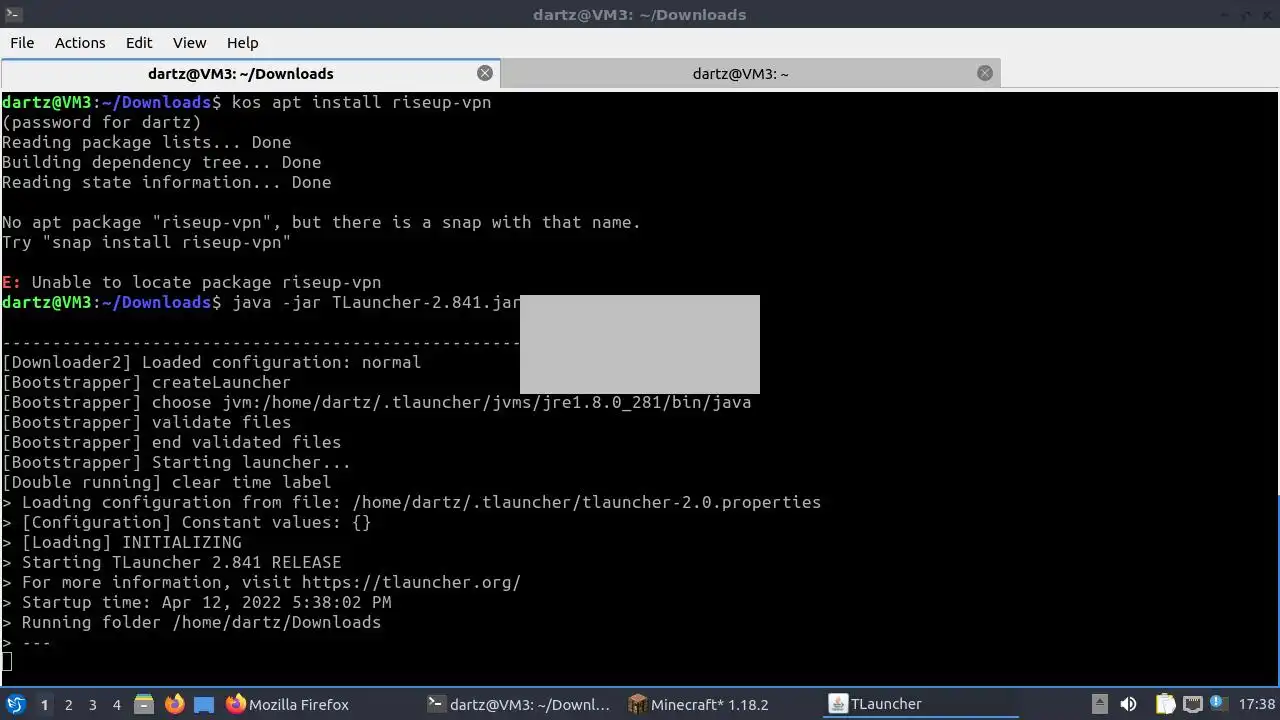The width and height of the screenshot is (1280, 720).
Task: Open the clipboard manager tray icon
Action: 1166,704
